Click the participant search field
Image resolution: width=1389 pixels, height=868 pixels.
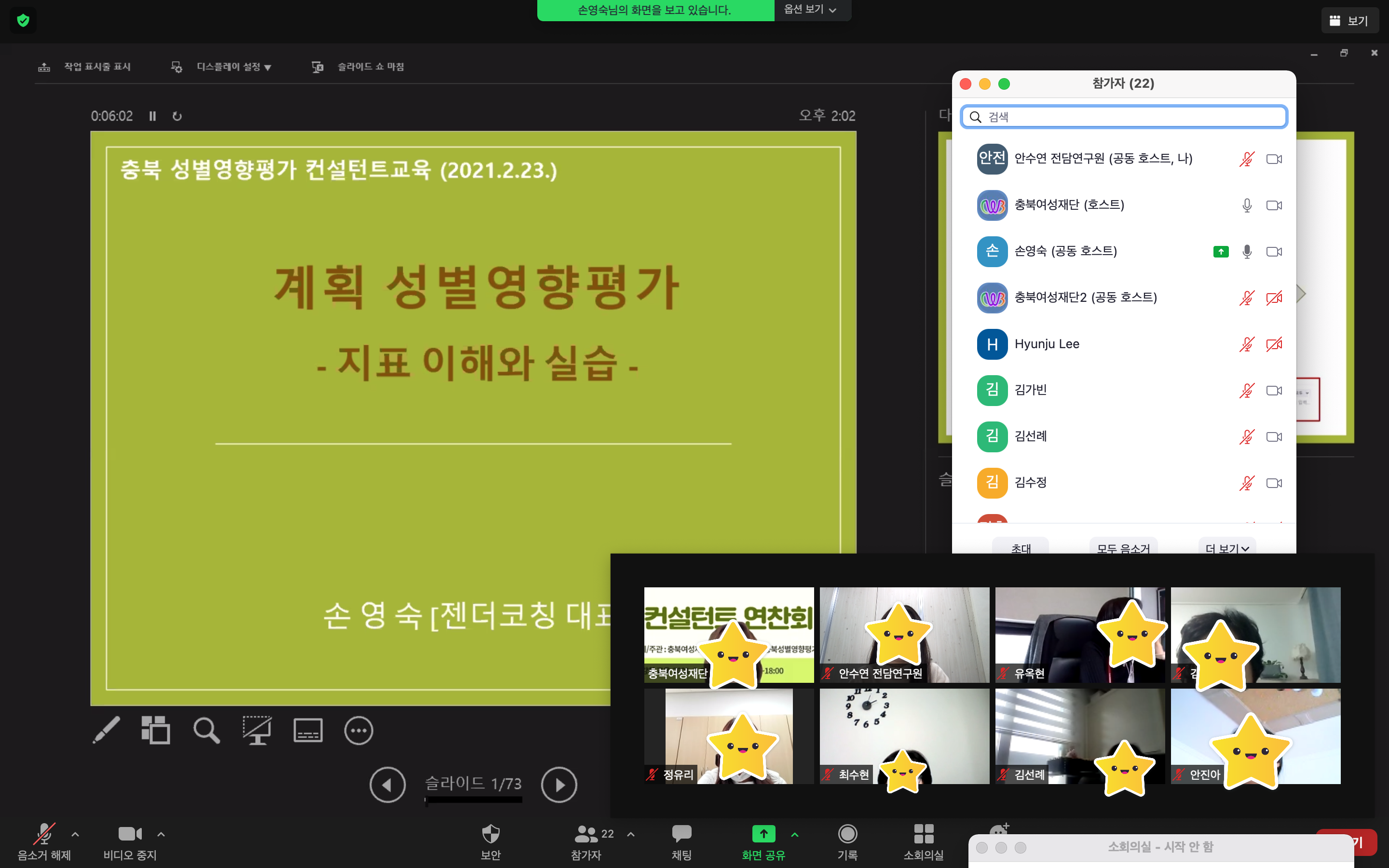1124,117
